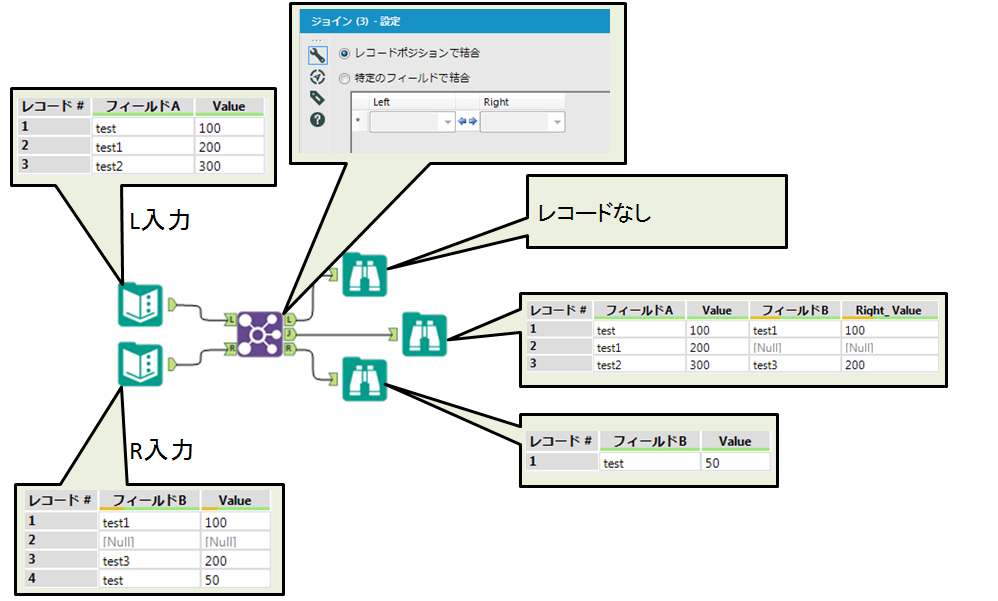Screen dimensions: 998x601
Task: Select the Browse tool on J output
Action: click(x=424, y=333)
